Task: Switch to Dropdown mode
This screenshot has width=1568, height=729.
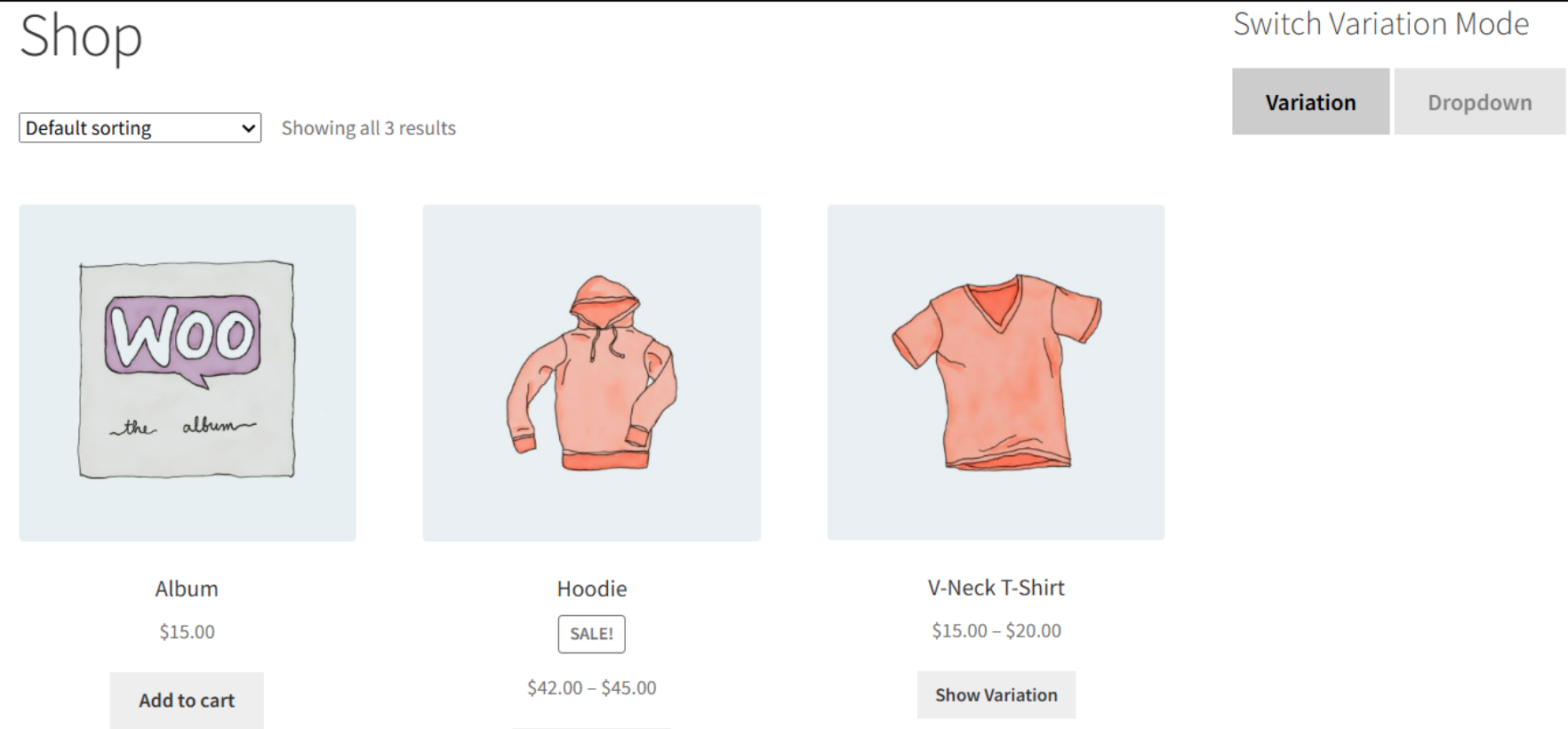Action: click(1479, 102)
